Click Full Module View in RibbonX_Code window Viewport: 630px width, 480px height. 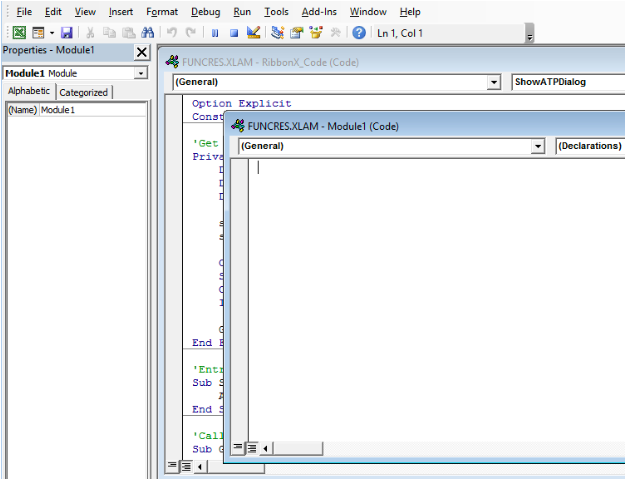point(186,467)
